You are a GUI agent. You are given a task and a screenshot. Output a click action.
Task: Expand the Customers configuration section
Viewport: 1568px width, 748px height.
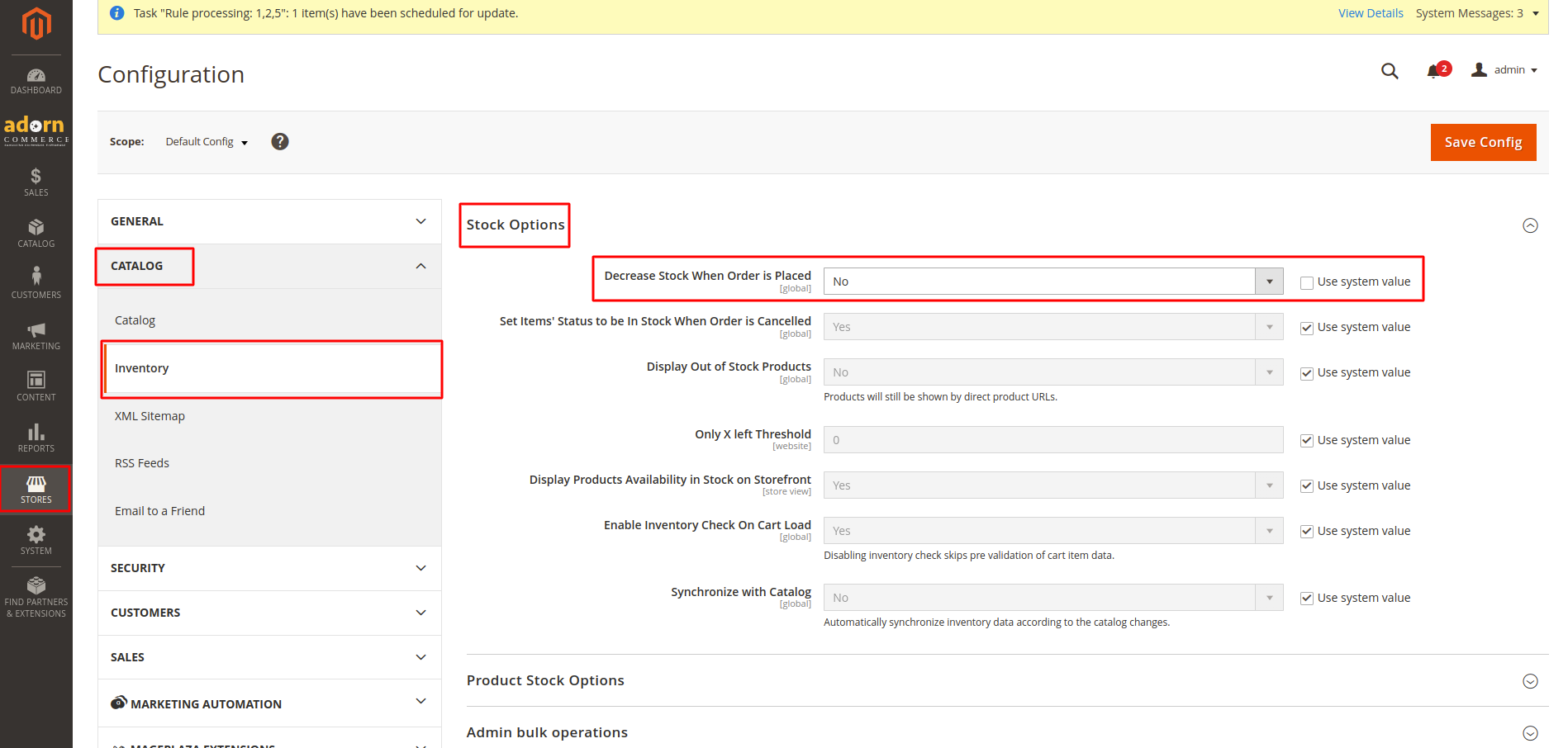[x=269, y=613]
